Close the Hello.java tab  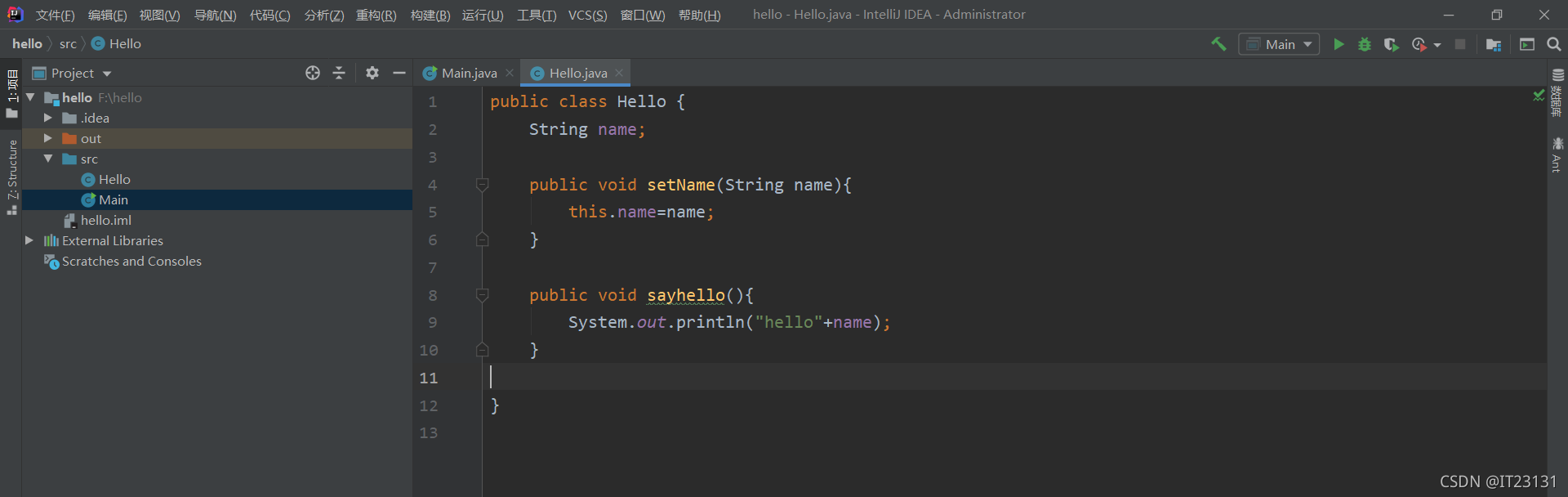(x=619, y=73)
